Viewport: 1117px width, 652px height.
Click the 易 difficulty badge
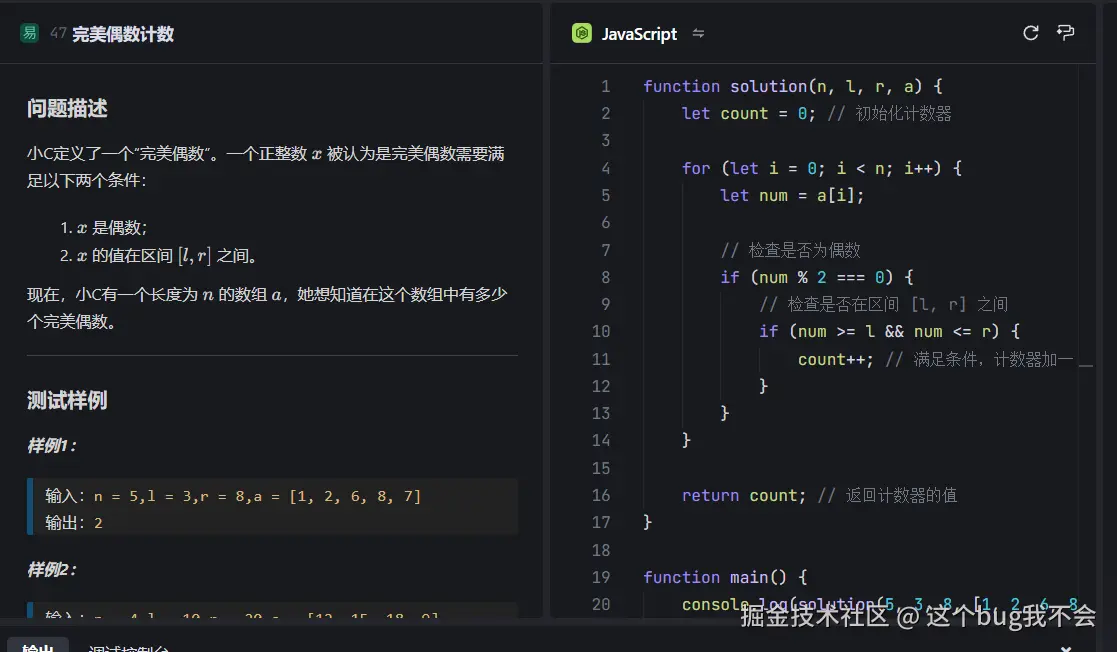[27, 32]
